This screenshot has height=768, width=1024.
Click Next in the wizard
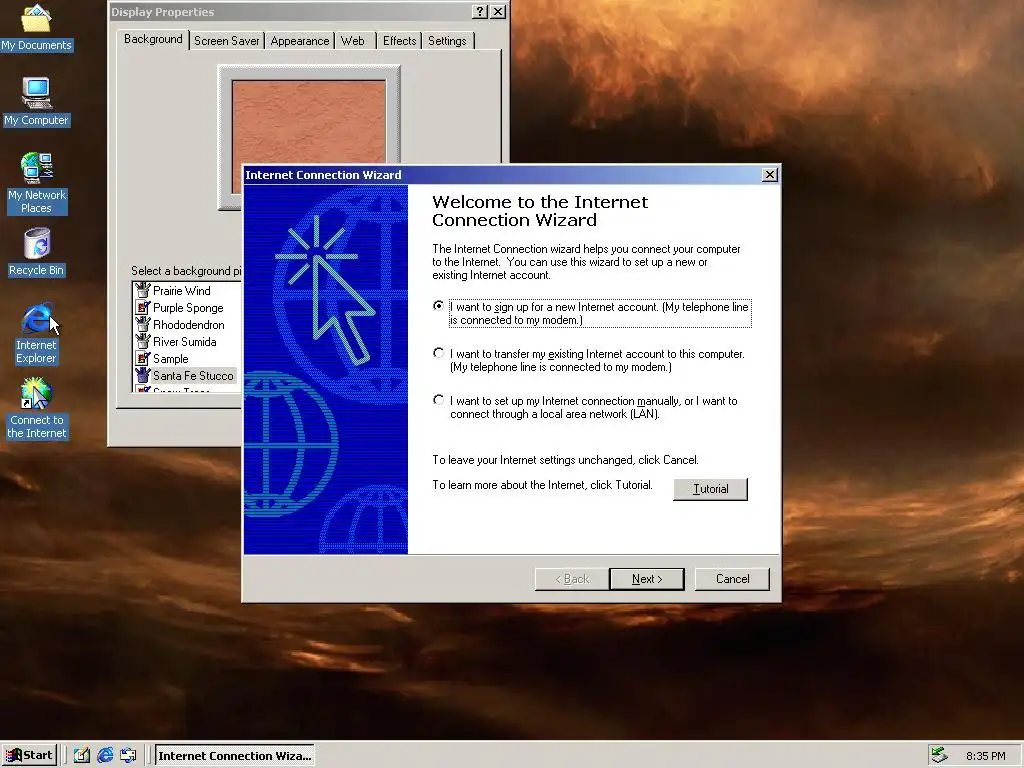click(647, 579)
